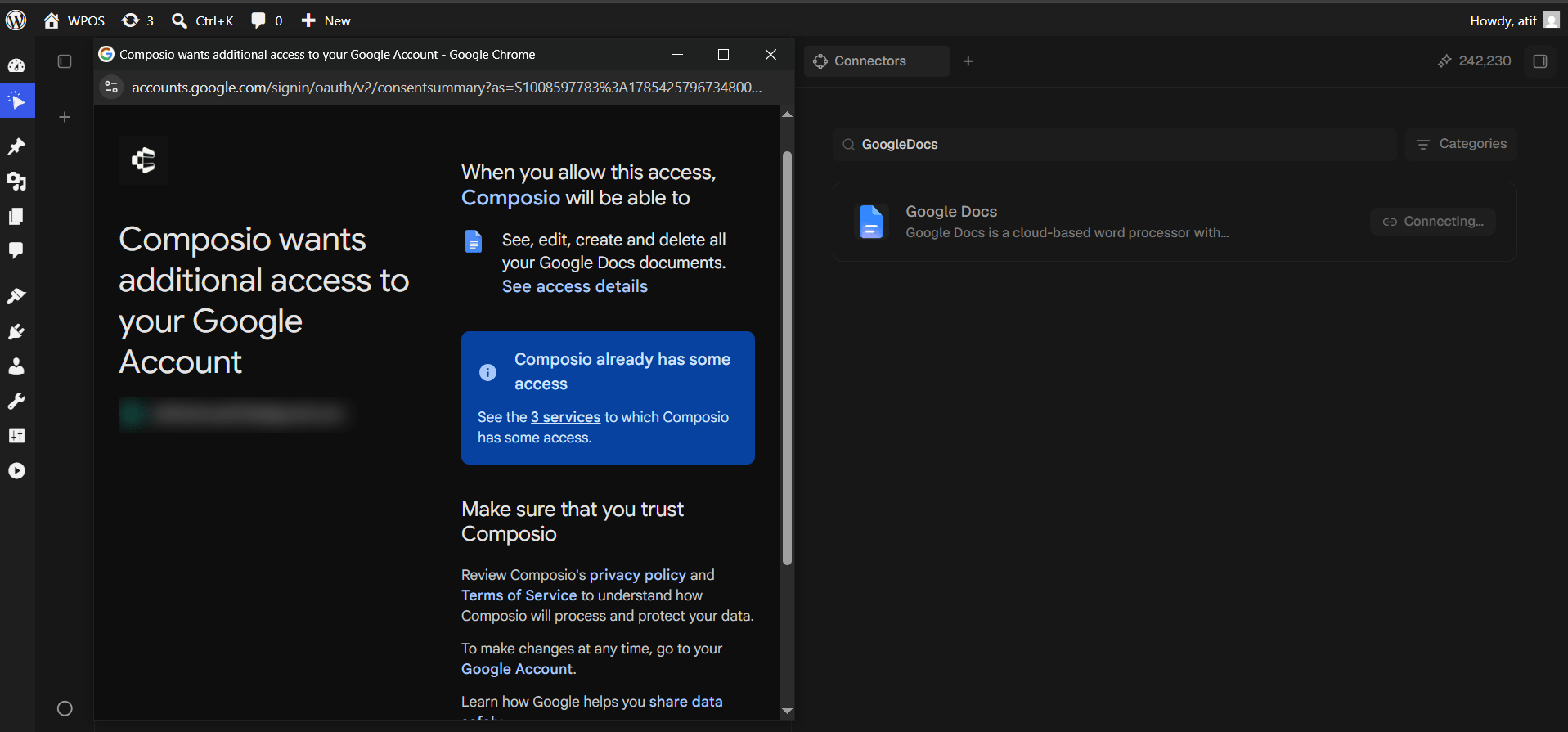This screenshot has width=1568, height=732.
Task: Click the Composio link in consent heading
Action: tap(510, 198)
